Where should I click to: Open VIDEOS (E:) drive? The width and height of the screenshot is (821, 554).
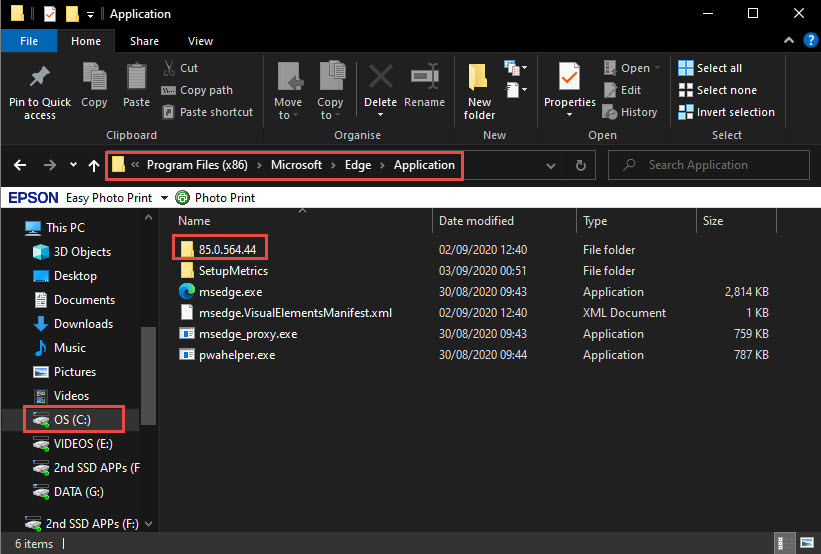tap(72, 444)
